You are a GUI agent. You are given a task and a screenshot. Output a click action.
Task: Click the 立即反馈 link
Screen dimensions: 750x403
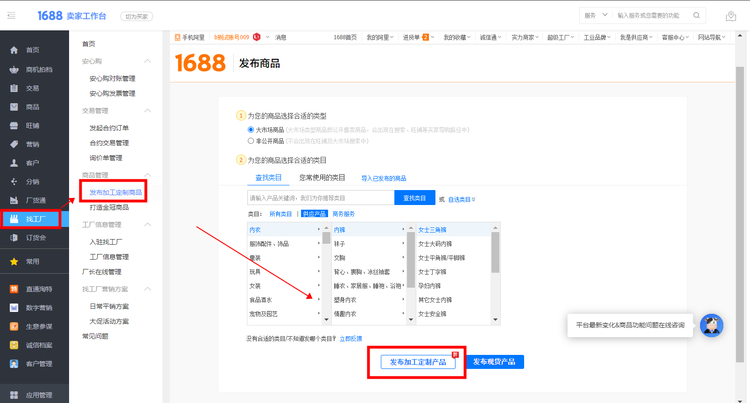pos(351,338)
